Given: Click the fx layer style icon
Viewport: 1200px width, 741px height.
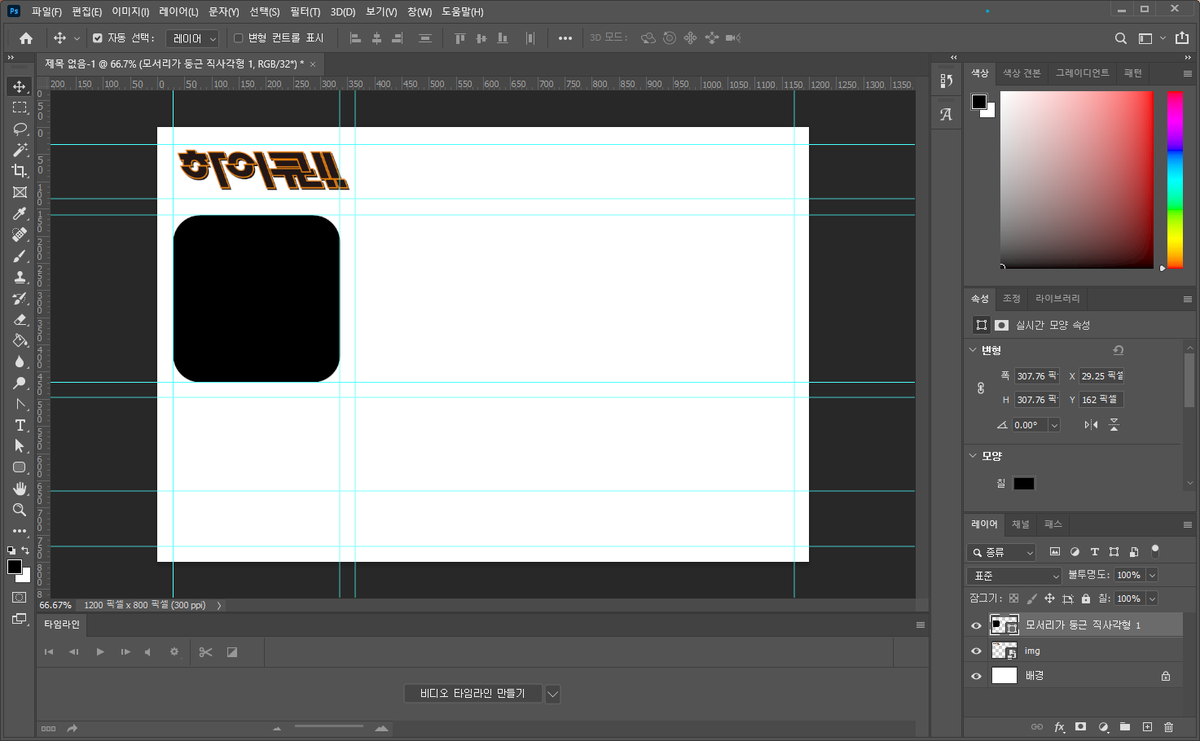Looking at the screenshot, I should 1059,726.
